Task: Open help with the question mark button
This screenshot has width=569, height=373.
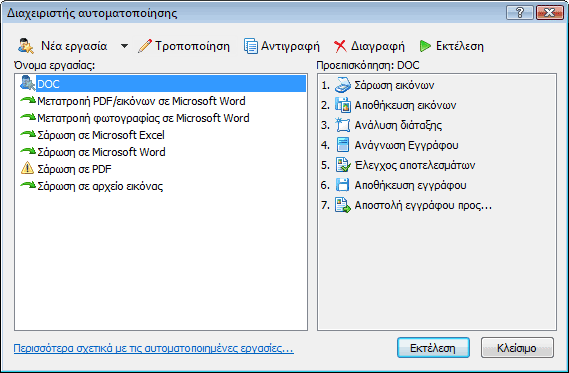Action: coord(519,13)
